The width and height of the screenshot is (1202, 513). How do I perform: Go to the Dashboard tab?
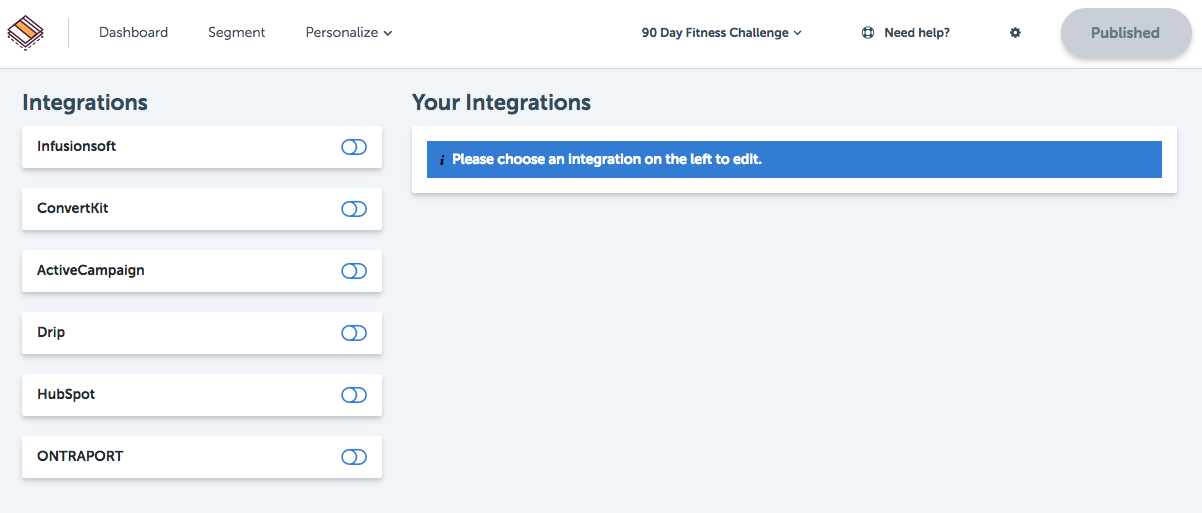coord(133,33)
